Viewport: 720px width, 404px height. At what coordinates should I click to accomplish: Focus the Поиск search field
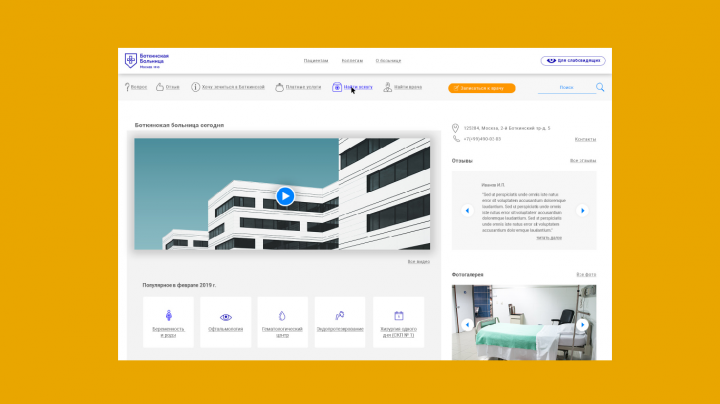point(567,87)
